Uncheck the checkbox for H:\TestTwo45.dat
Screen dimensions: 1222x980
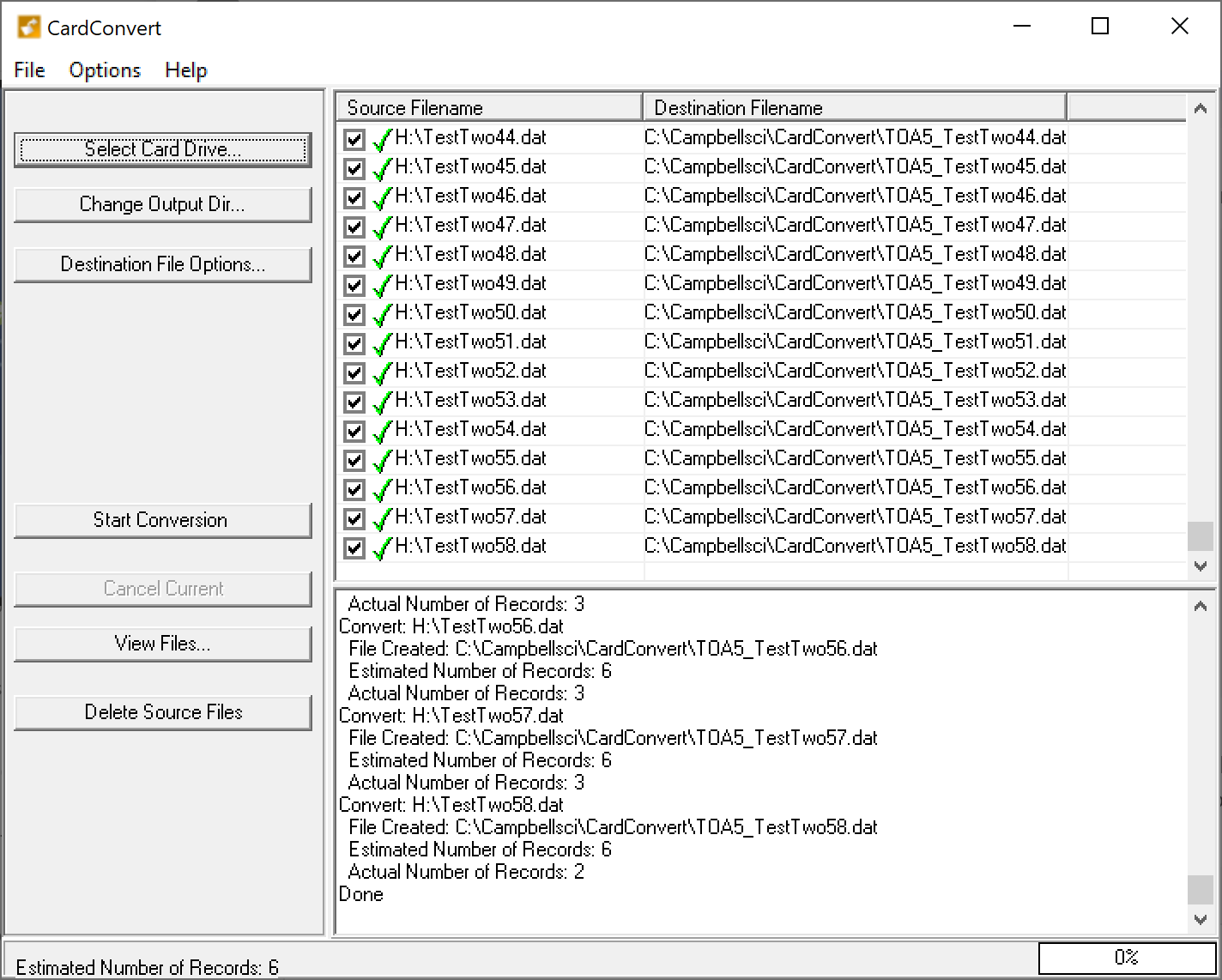[354, 168]
